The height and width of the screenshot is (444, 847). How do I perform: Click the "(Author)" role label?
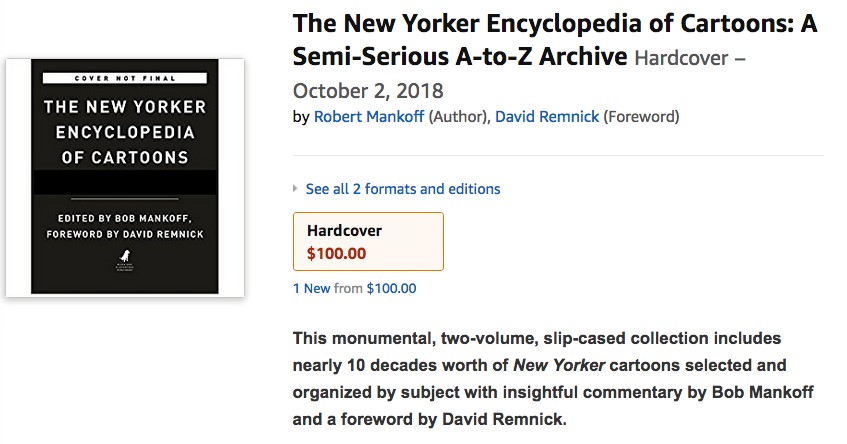459,117
